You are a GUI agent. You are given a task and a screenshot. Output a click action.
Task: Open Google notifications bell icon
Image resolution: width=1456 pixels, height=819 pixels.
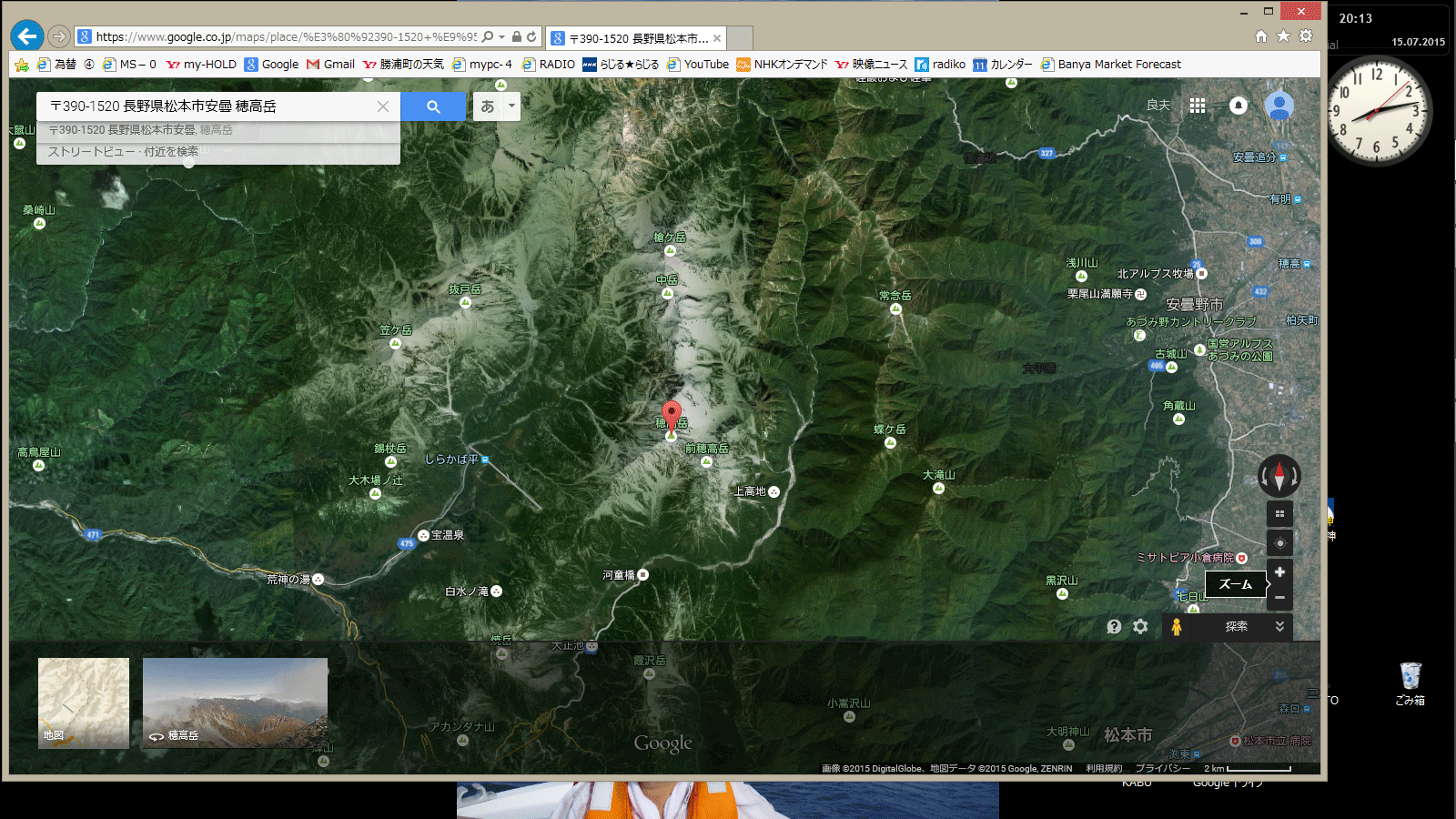coord(1239,106)
